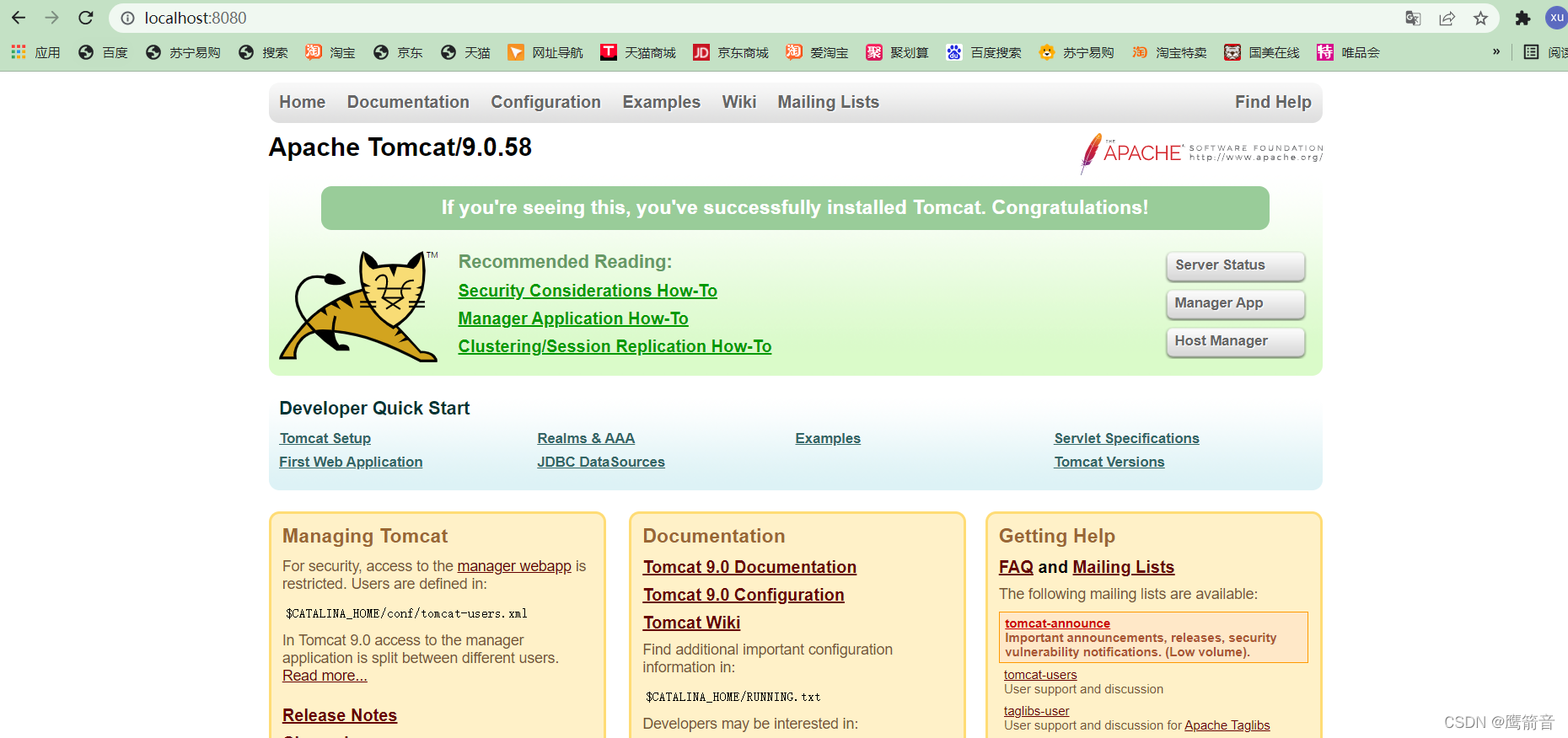The width and height of the screenshot is (1568, 738).
Task: Open the 天猫 bookmark
Action: [x=465, y=52]
